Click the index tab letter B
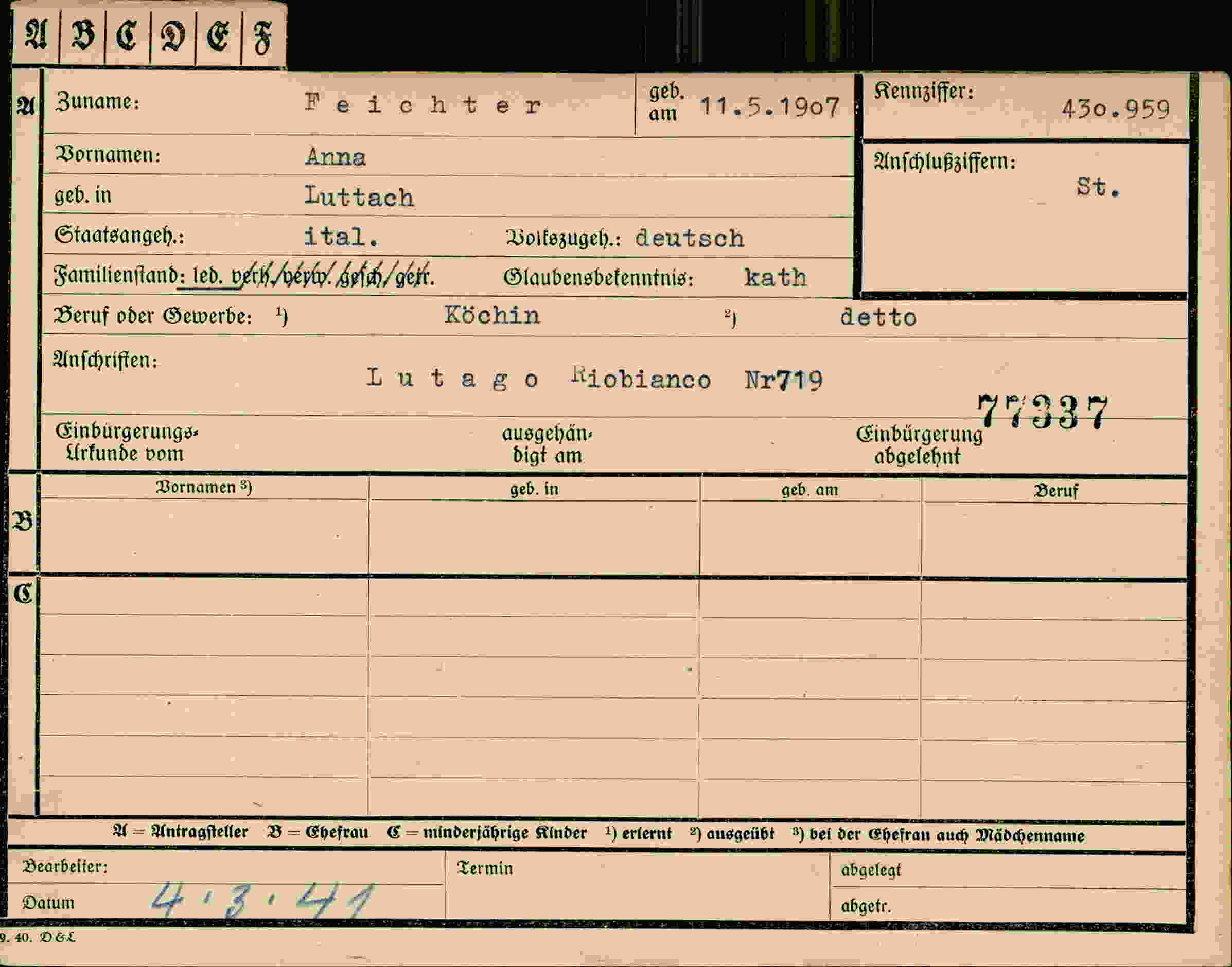Screen dimensions: 1232x967 [x=83, y=35]
